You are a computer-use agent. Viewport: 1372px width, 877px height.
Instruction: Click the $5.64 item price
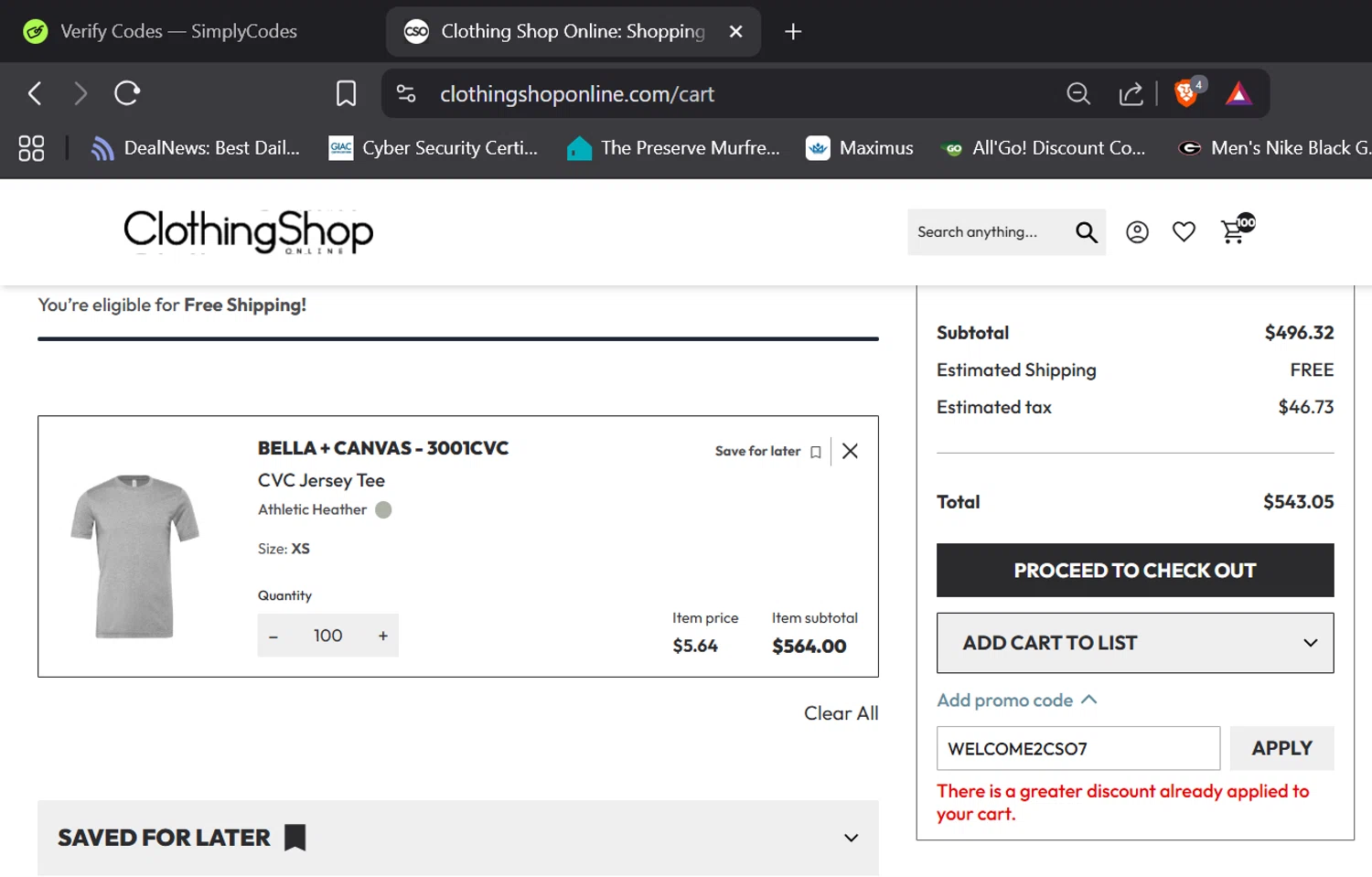[695, 647]
